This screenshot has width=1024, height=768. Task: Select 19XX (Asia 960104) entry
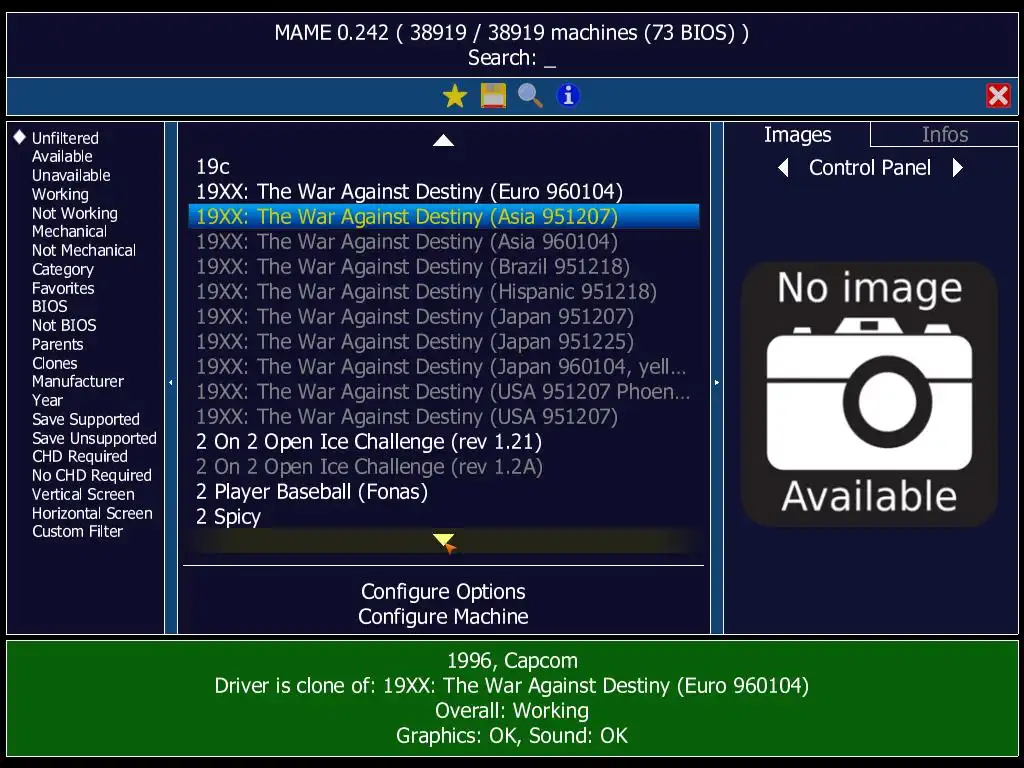(443, 242)
